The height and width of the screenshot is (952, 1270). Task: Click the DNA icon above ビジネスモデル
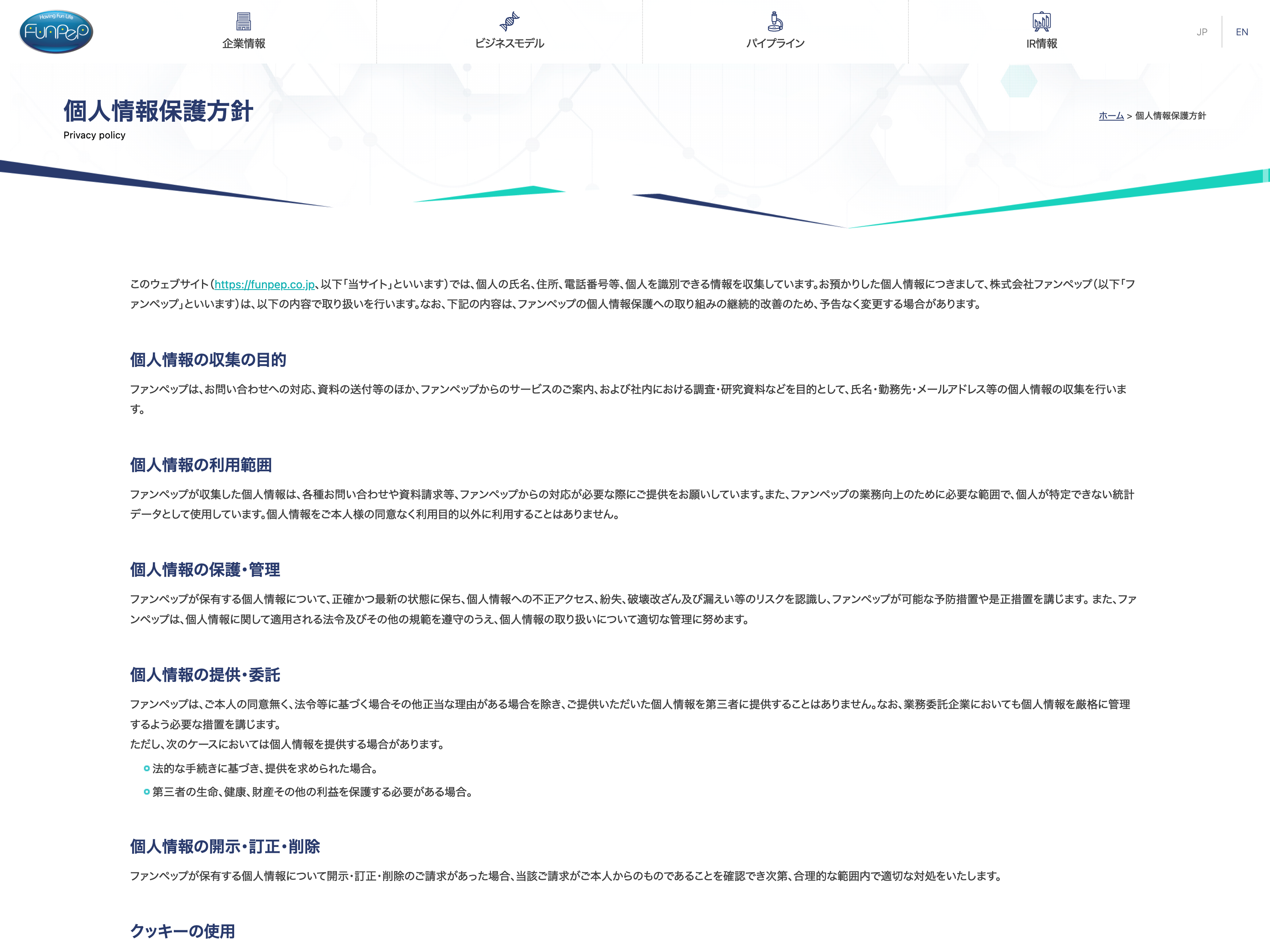coord(509,21)
